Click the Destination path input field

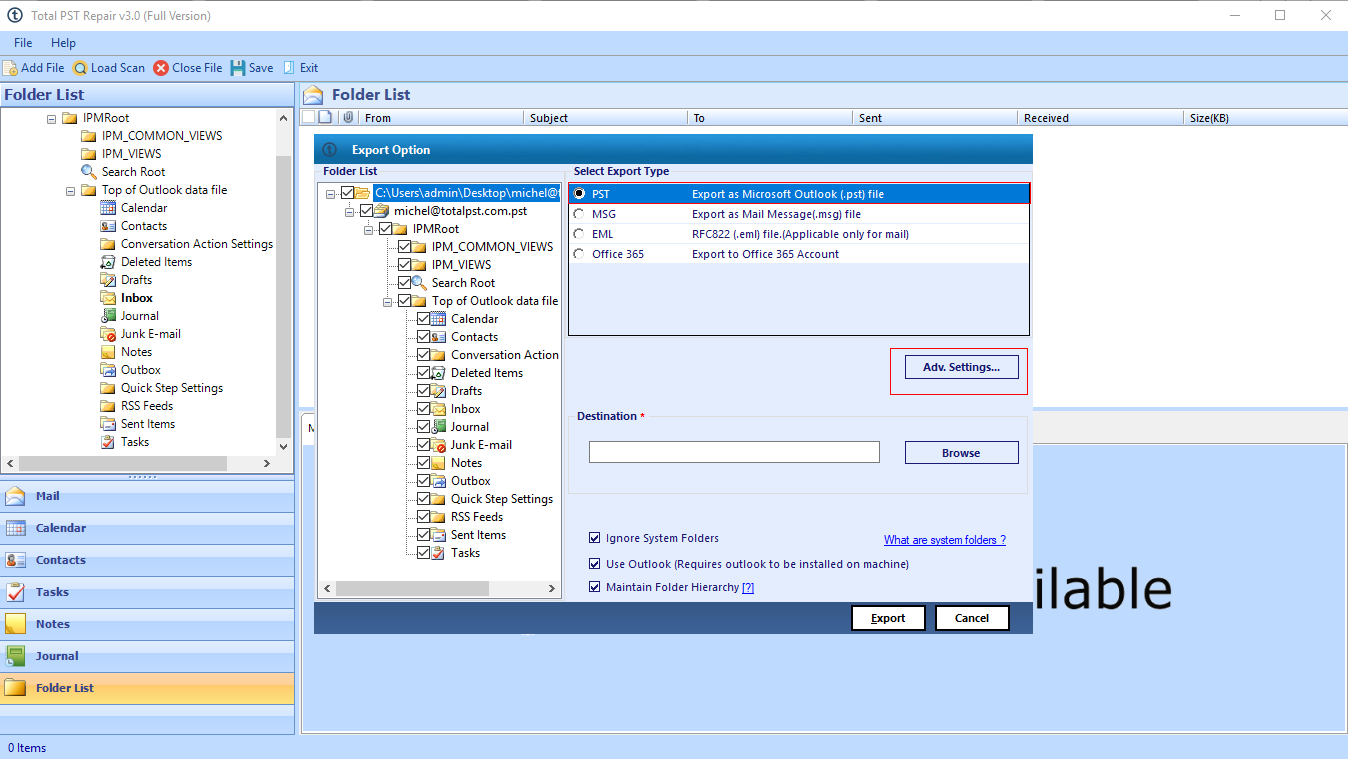734,452
